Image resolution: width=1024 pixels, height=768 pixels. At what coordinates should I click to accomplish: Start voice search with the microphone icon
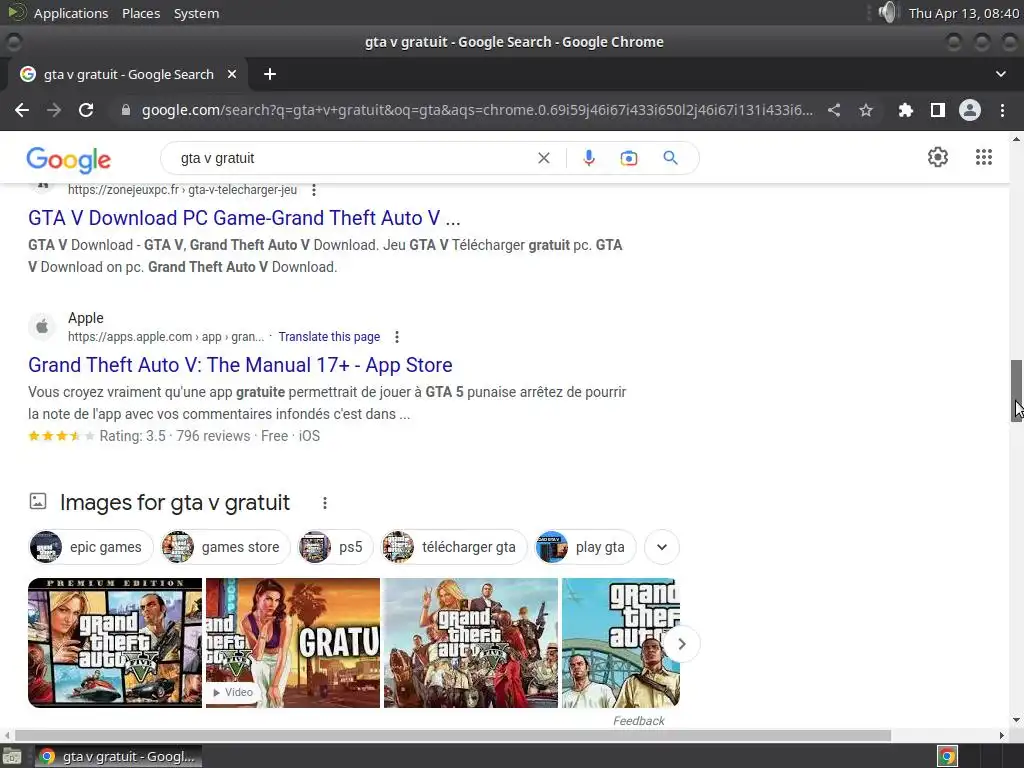(588, 158)
